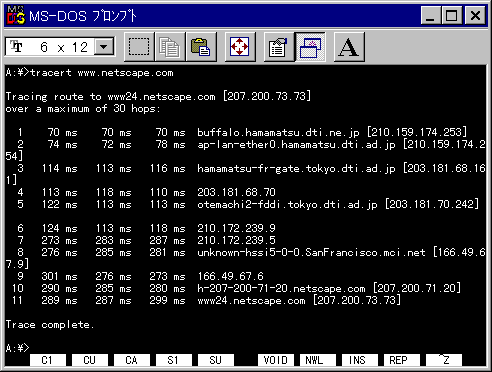Click the SU function key label

pos(216,360)
